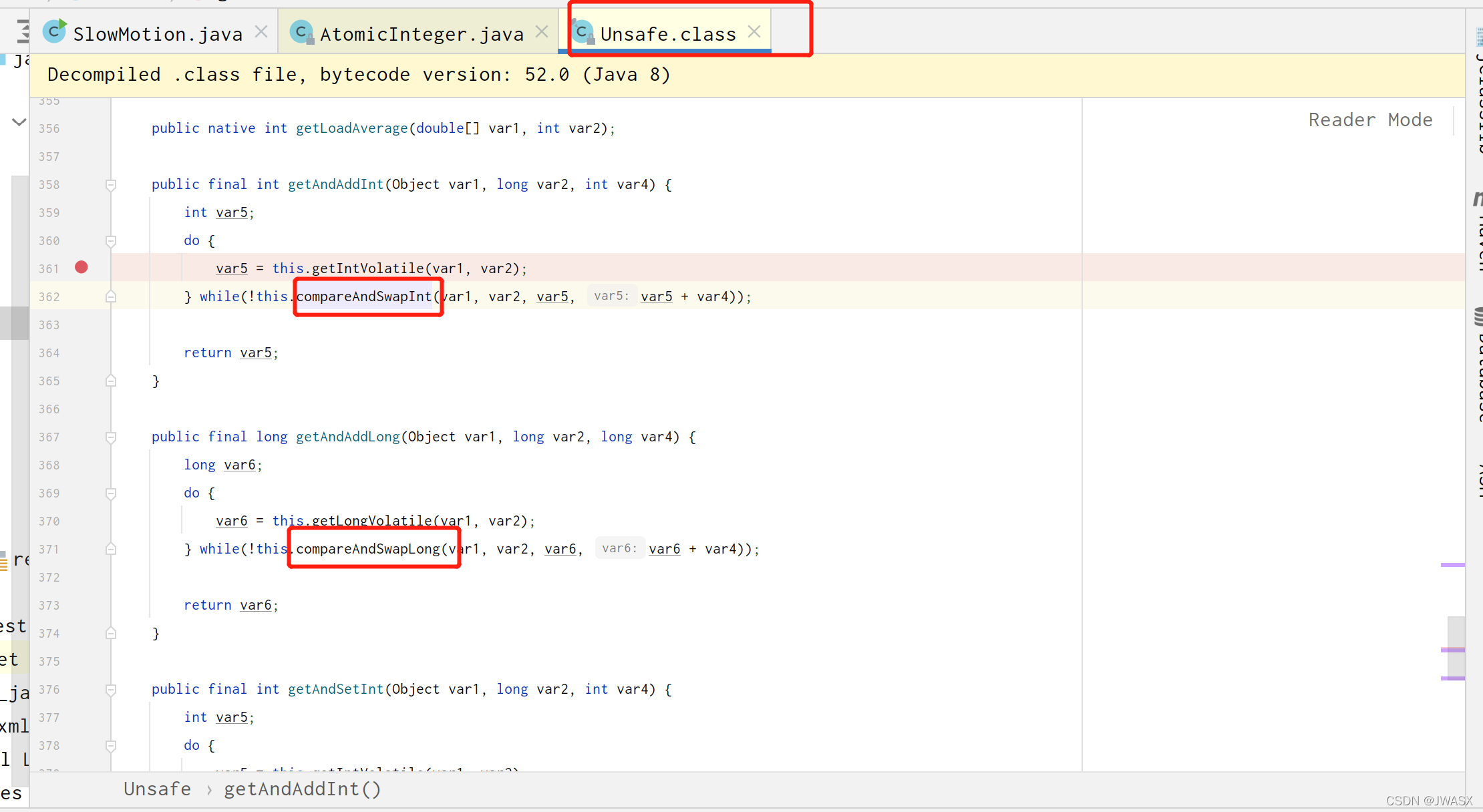The height and width of the screenshot is (812, 1483).
Task: Click the editor vertical scrollbar thumb
Action: click(x=1456, y=648)
